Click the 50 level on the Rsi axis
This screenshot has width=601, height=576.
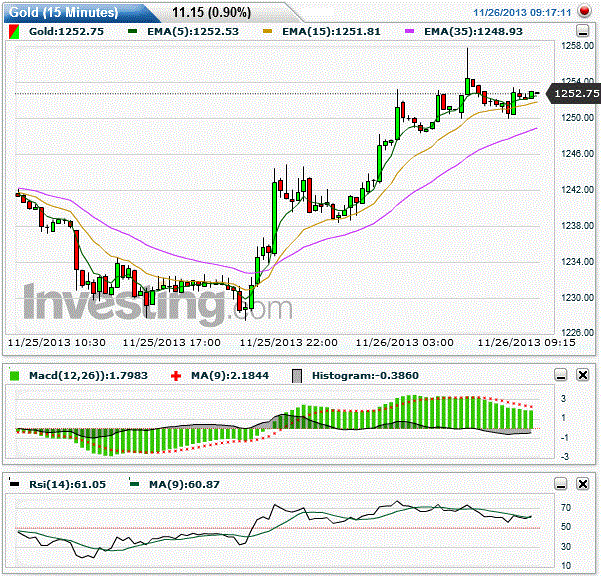pos(566,527)
